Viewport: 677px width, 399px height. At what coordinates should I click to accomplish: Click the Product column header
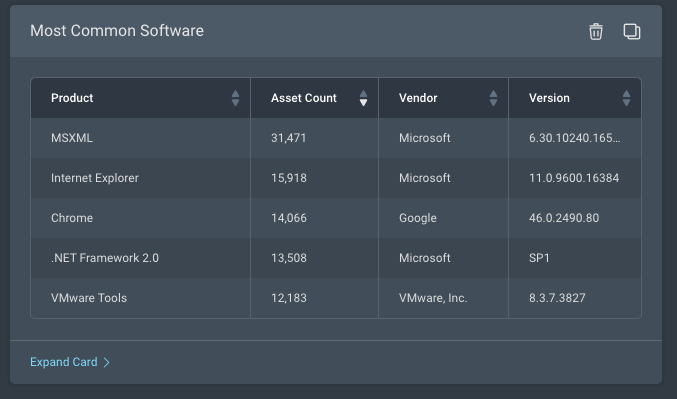click(72, 98)
